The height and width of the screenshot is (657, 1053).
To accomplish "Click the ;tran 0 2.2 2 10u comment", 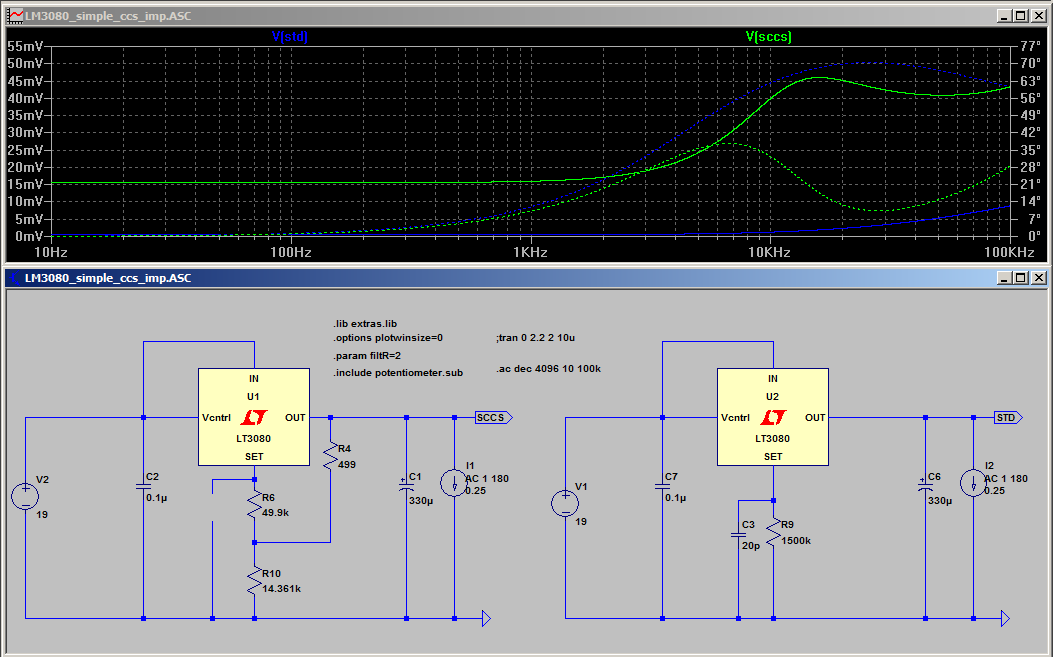I will [536, 338].
